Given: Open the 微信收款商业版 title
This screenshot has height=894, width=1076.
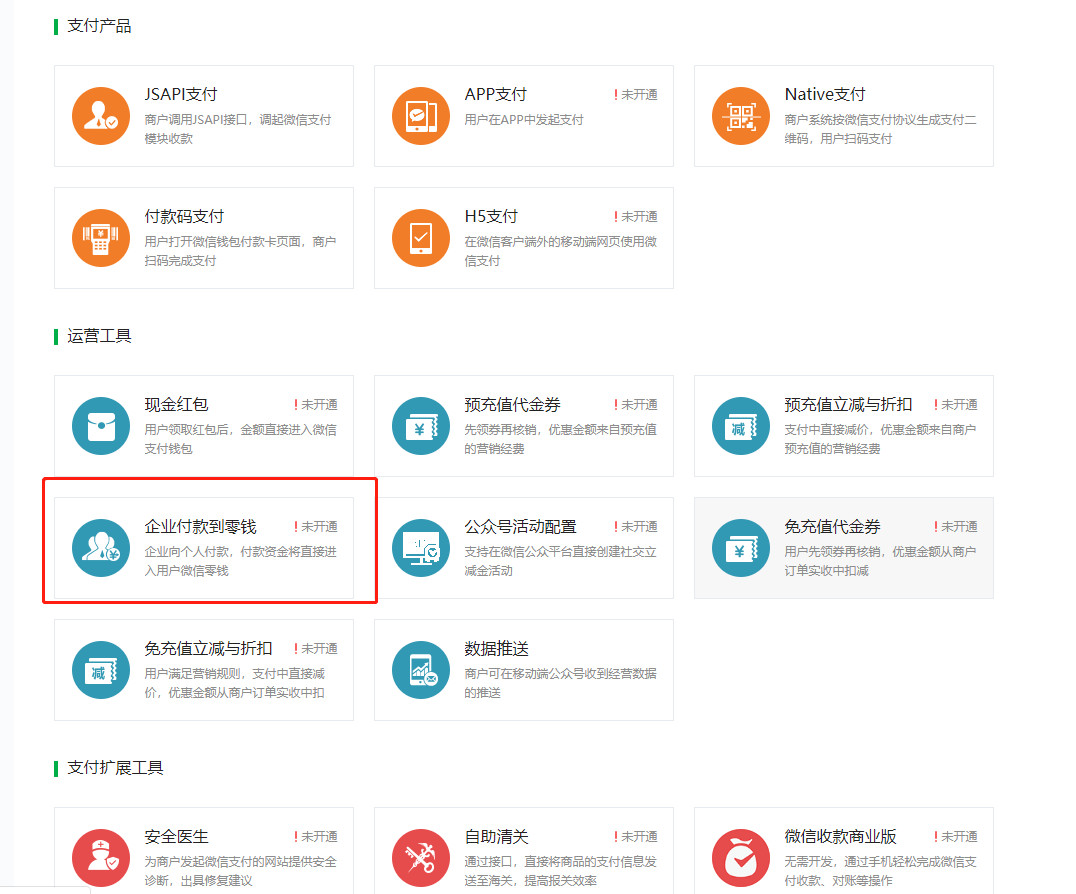Looking at the screenshot, I should coord(841,836).
